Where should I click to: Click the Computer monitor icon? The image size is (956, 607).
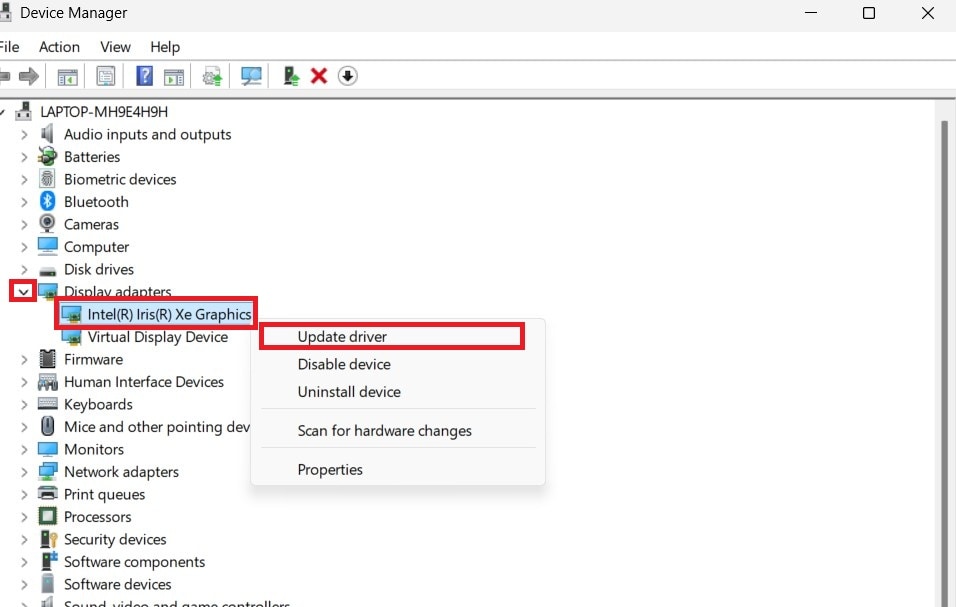48,246
